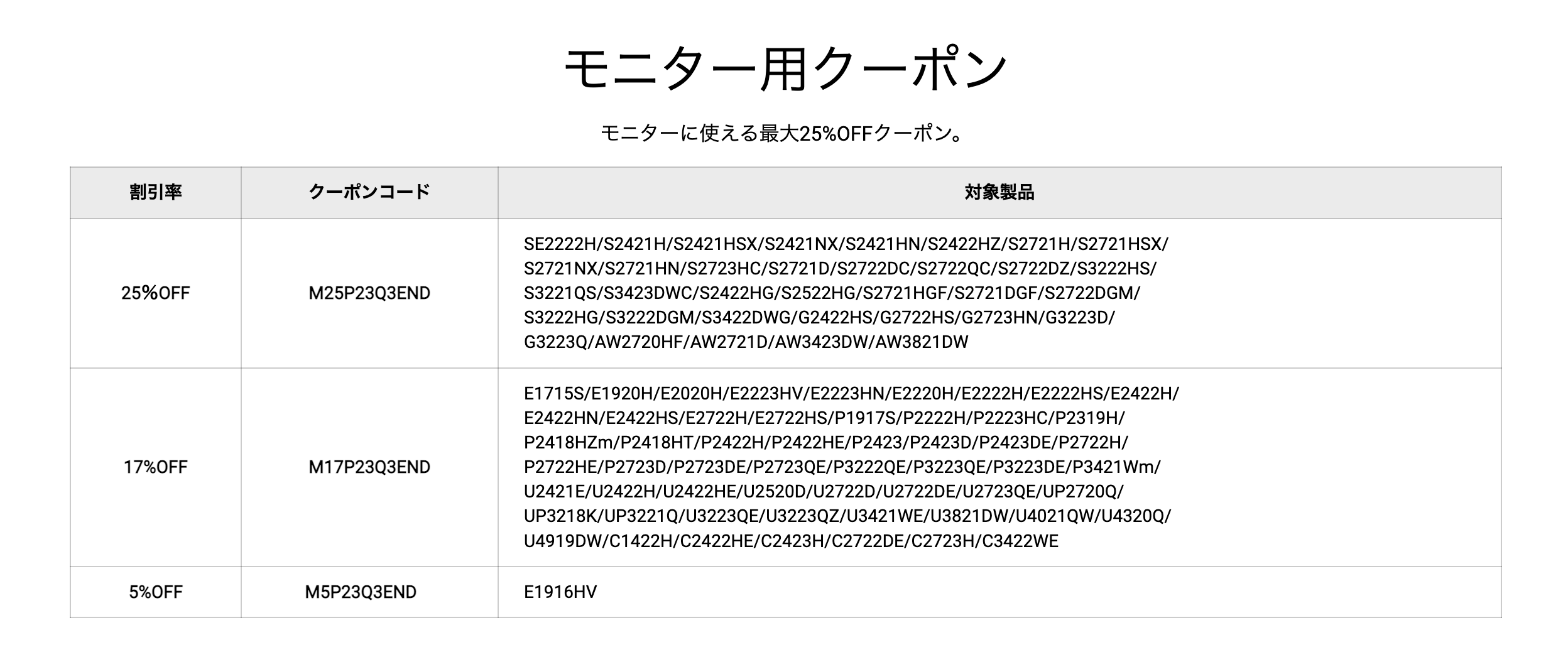Click the E1916HV product entry
The height and width of the screenshot is (662, 1568).
coord(560,592)
